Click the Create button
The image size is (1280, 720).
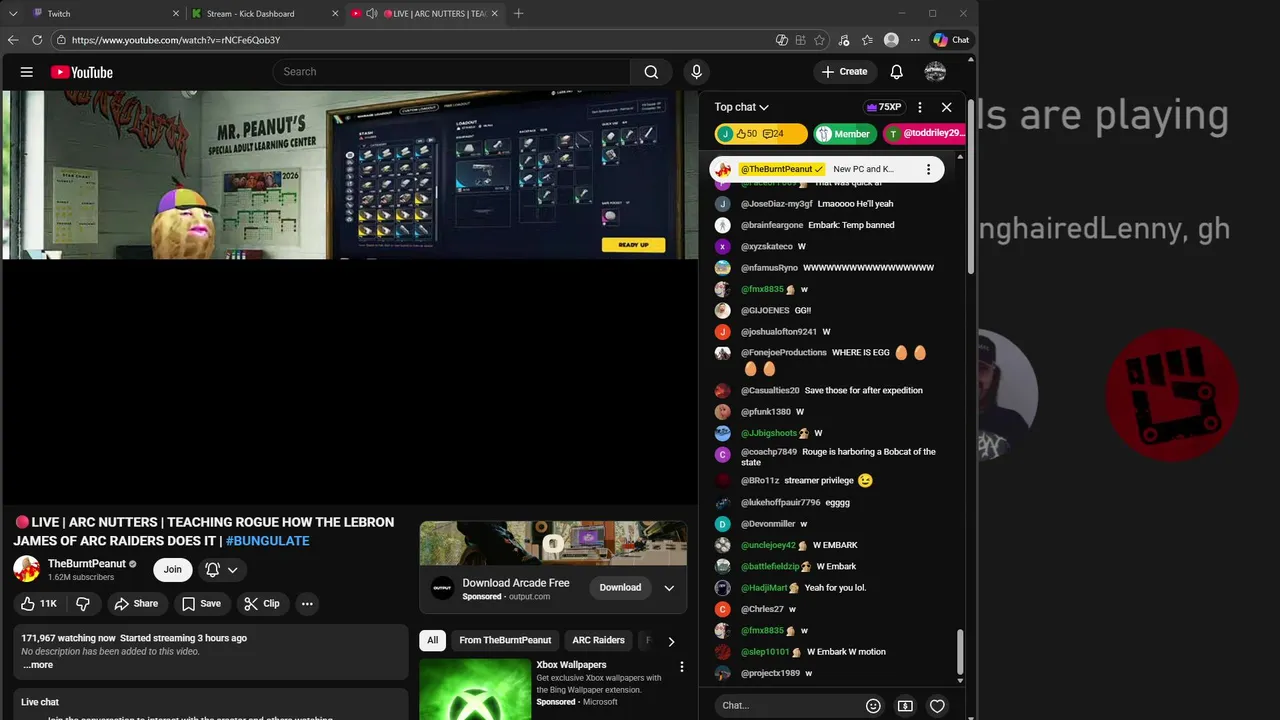coord(844,72)
